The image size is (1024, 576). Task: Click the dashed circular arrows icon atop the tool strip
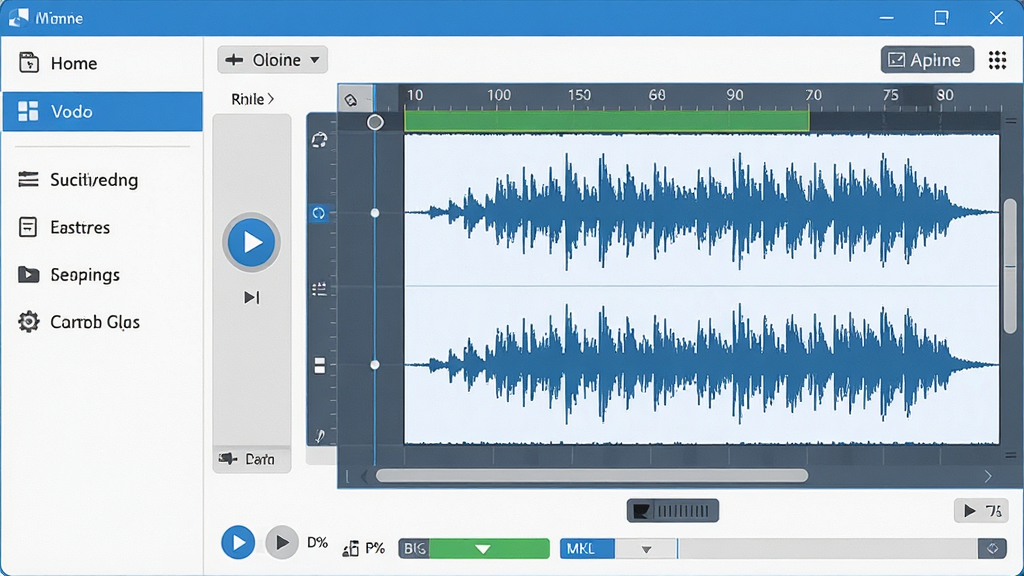pos(319,140)
